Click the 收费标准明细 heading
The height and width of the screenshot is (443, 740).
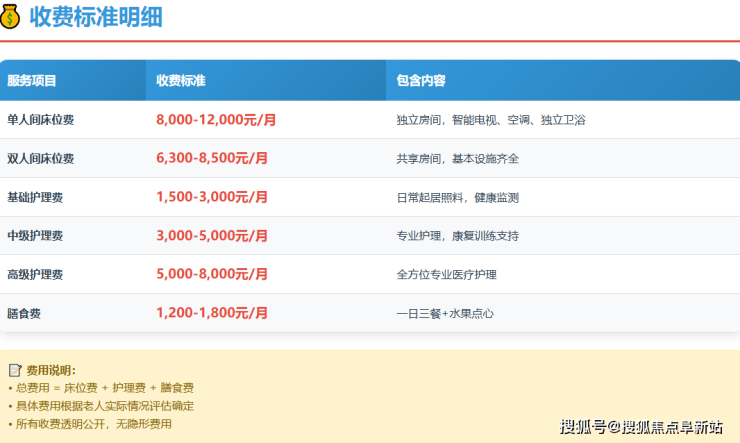[x=96, y=17]
